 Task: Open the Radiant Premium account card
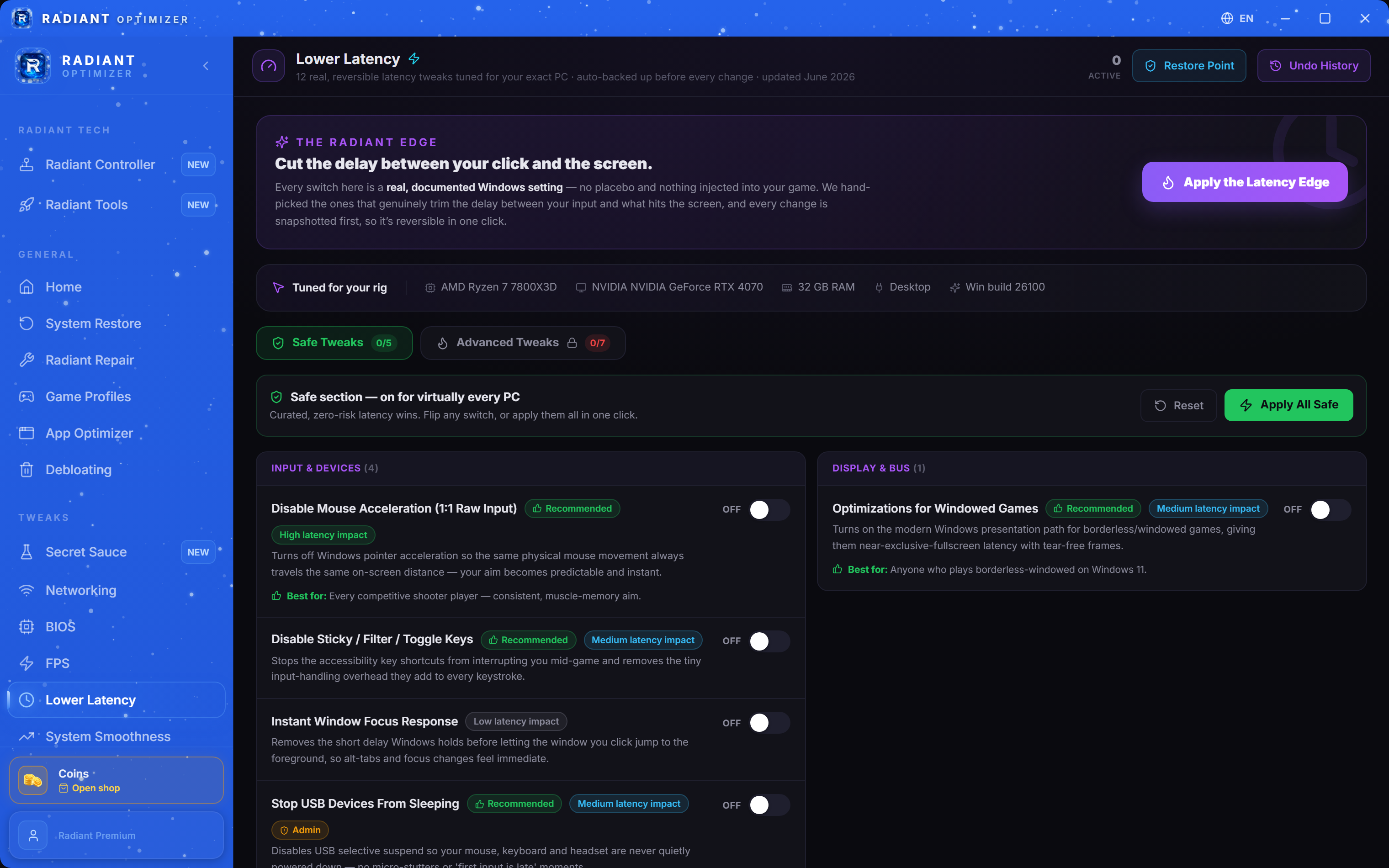pos(117,835)
